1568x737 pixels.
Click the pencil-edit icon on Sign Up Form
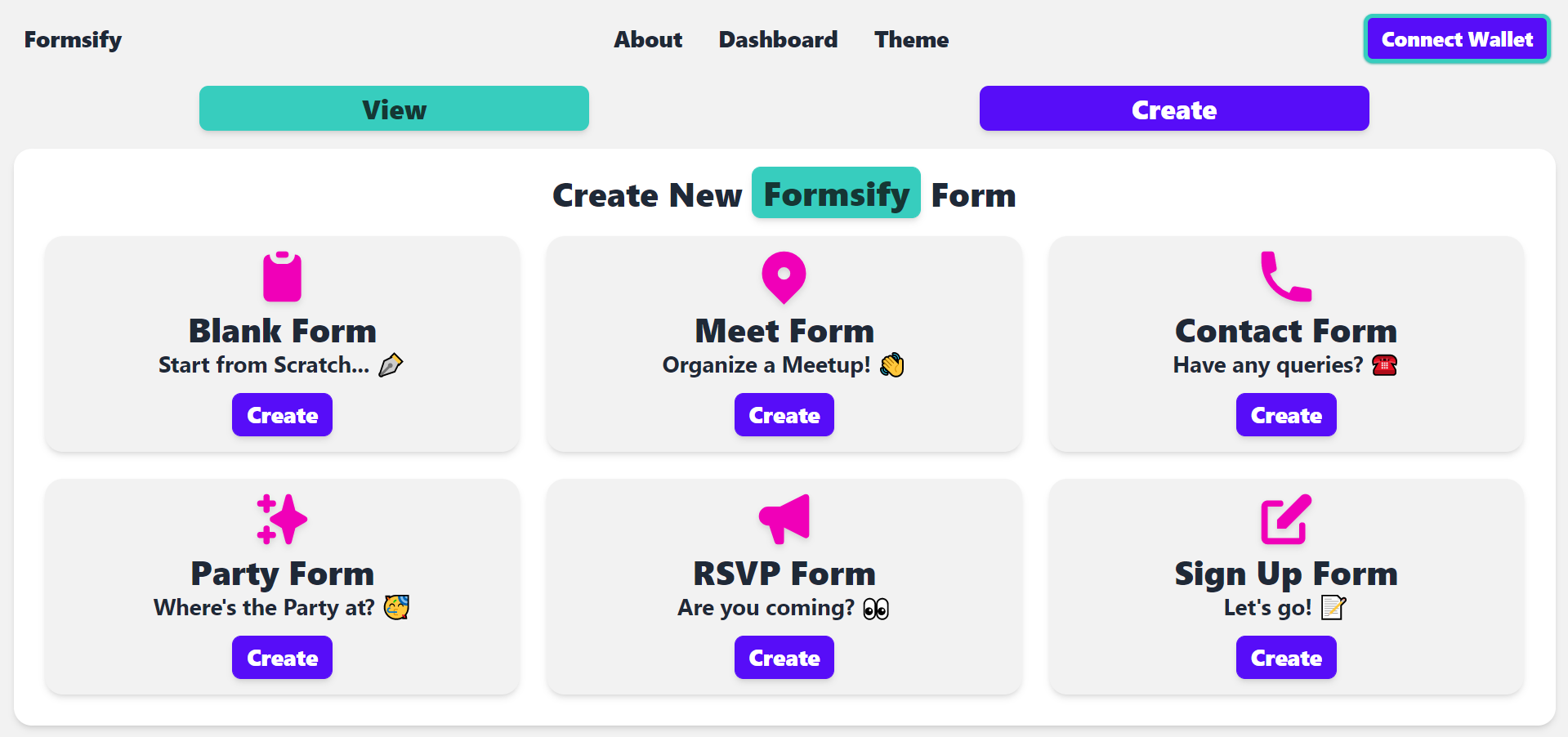(1286, 519)
